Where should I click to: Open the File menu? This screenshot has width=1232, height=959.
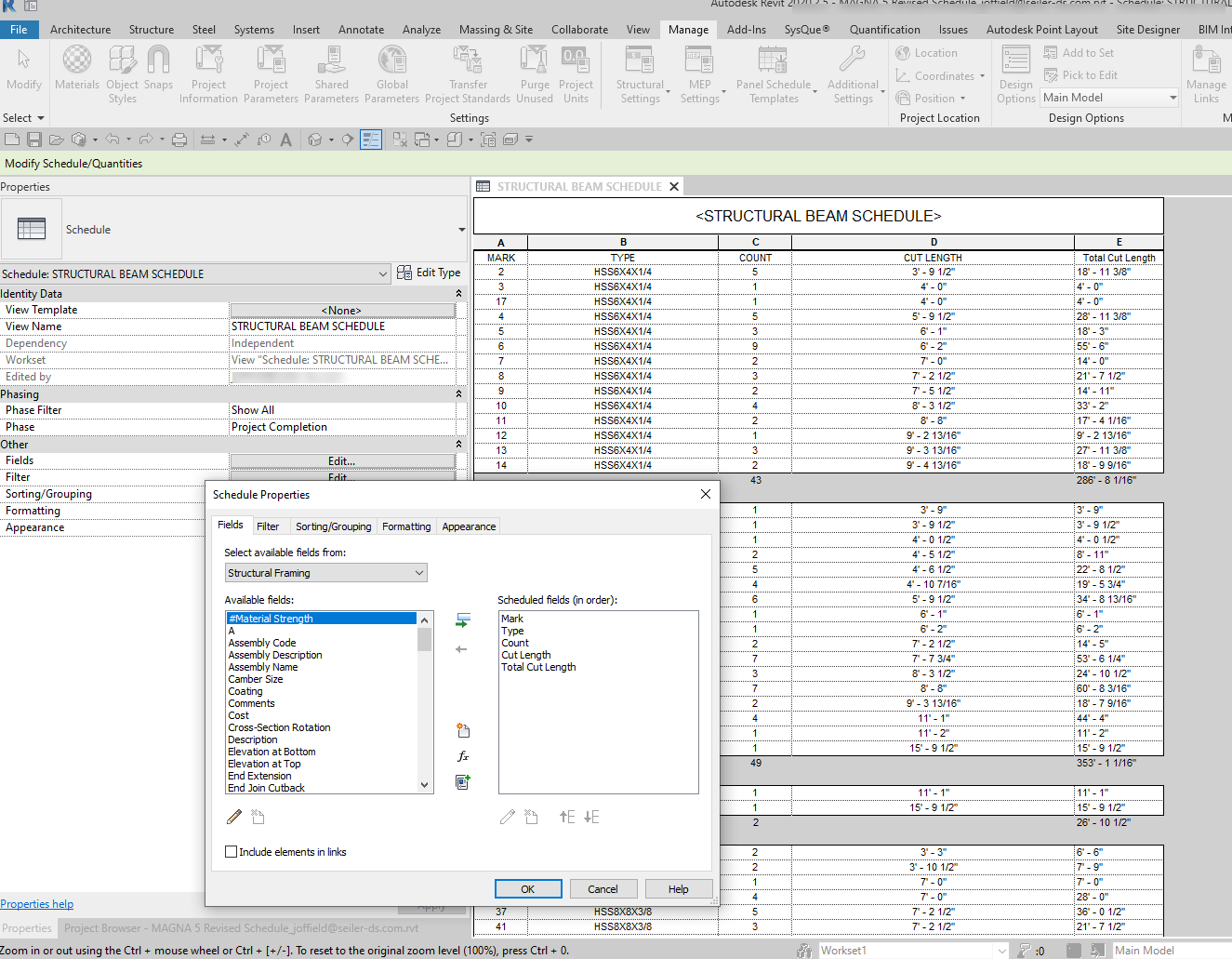point(19,30)
